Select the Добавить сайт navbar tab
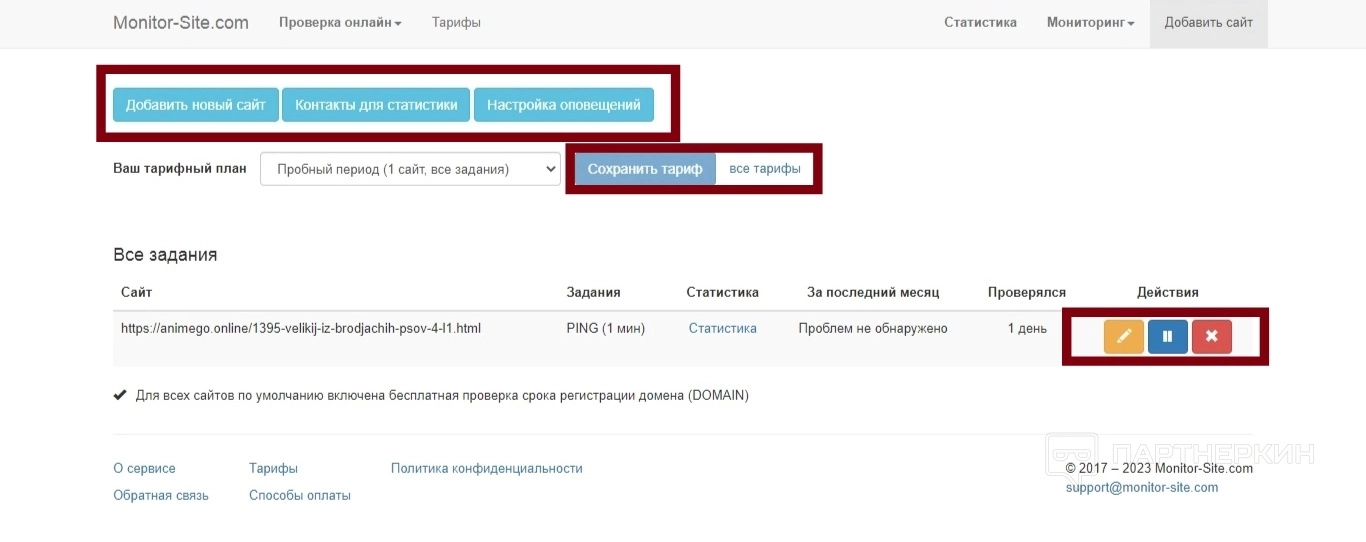 click(1208, 23)
